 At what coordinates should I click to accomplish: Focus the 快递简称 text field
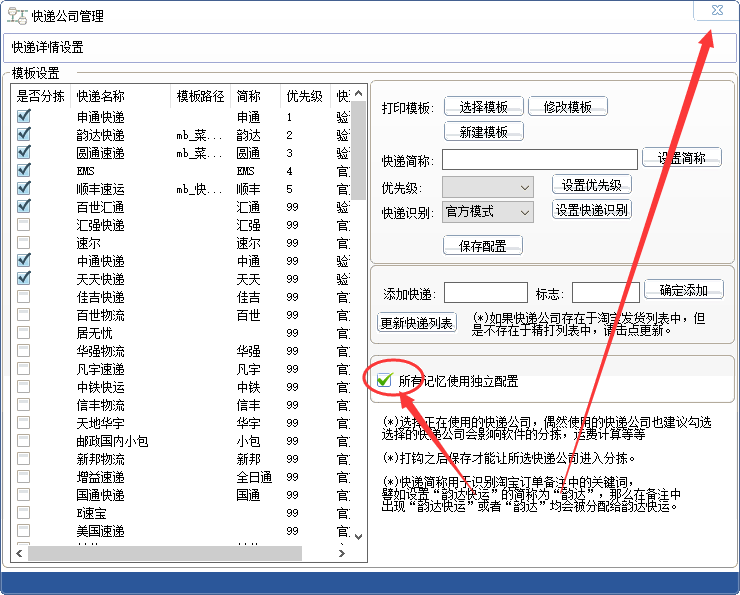click(539, 160)
